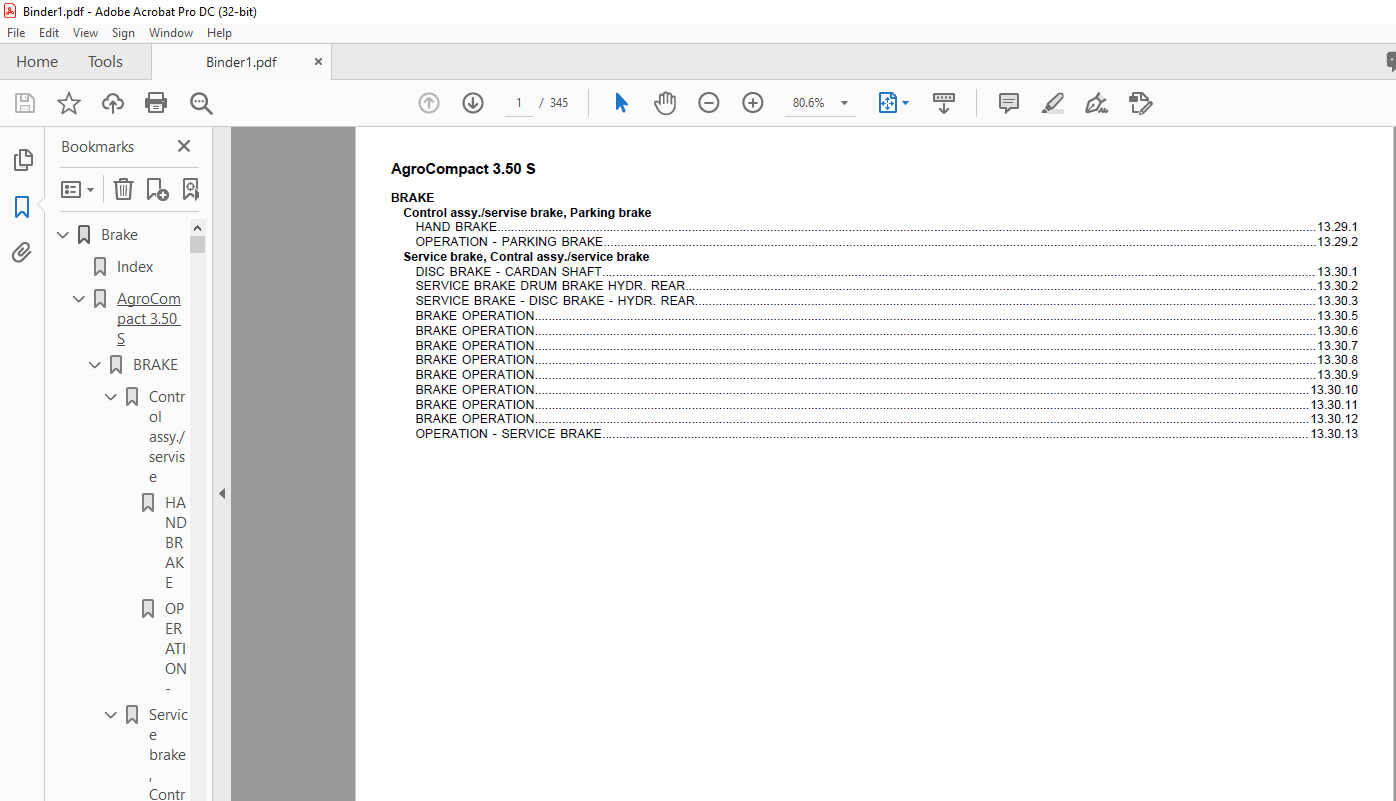The height and width of the screenshot is (801, 1396).
Task: Zoom out with minus button
Action: point(709,103)
